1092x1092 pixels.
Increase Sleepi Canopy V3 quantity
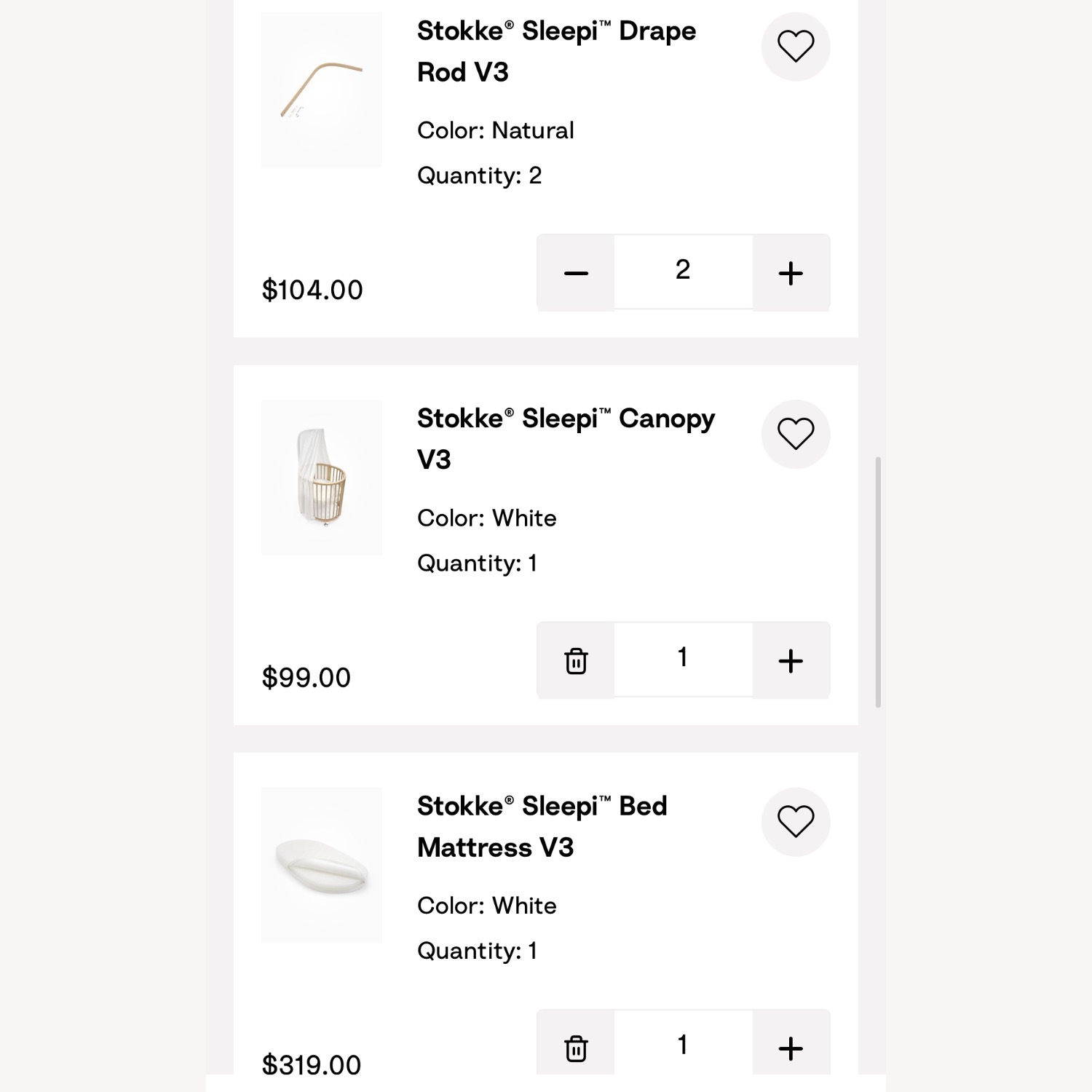[791, 661]
